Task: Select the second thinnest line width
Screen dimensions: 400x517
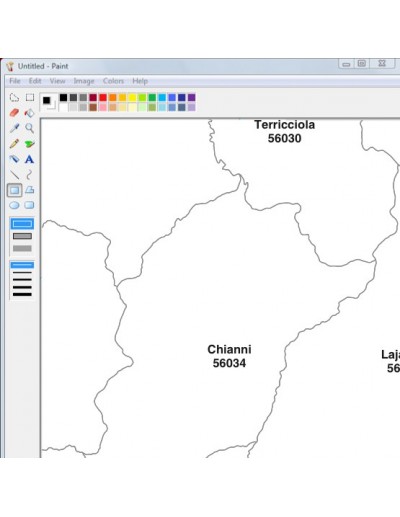Action: point(22,273)
